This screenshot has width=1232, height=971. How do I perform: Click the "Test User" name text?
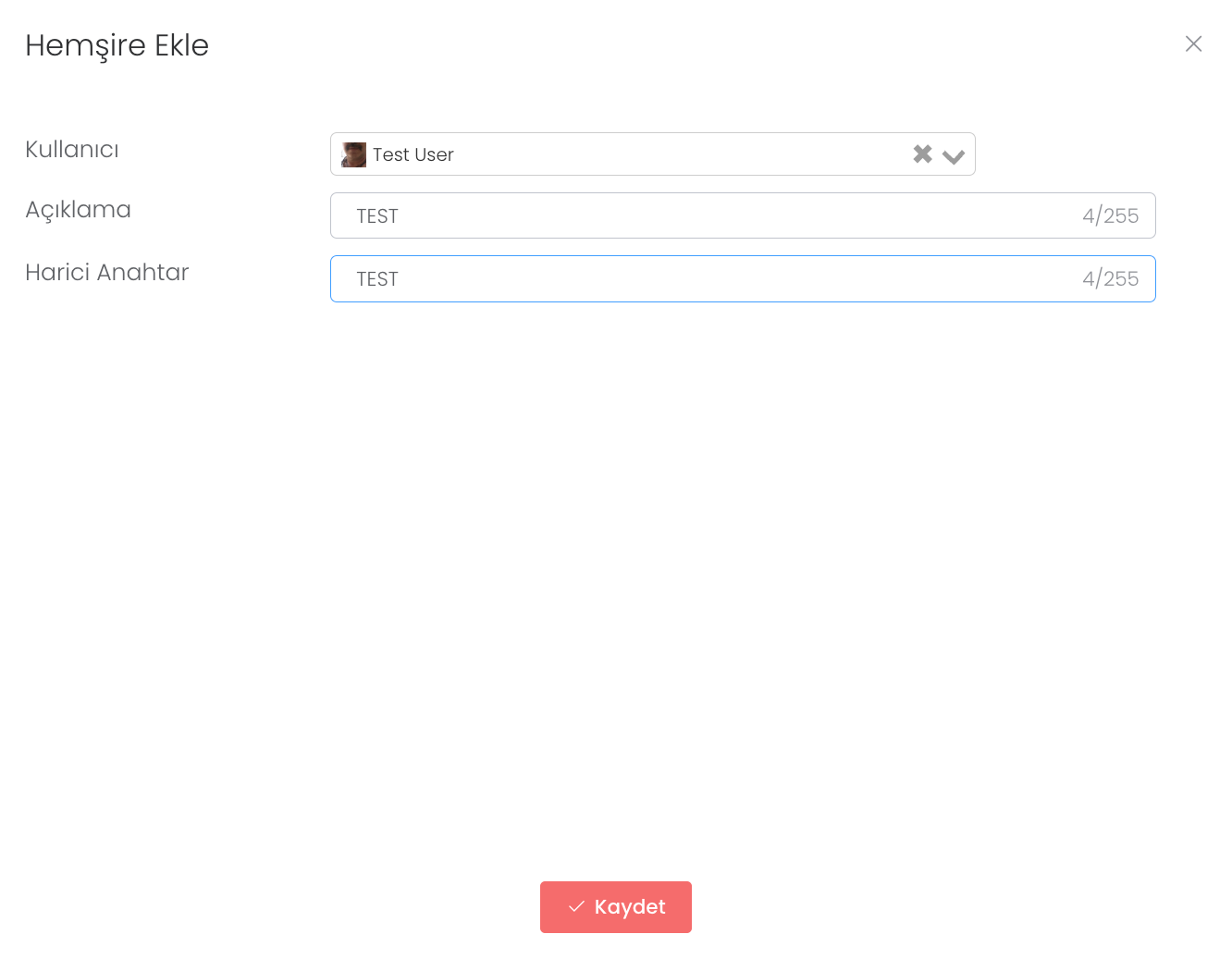tap(413, 154)
